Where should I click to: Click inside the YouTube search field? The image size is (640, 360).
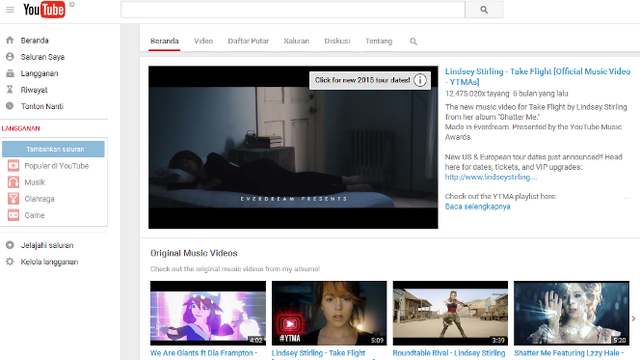pos(293,9)
